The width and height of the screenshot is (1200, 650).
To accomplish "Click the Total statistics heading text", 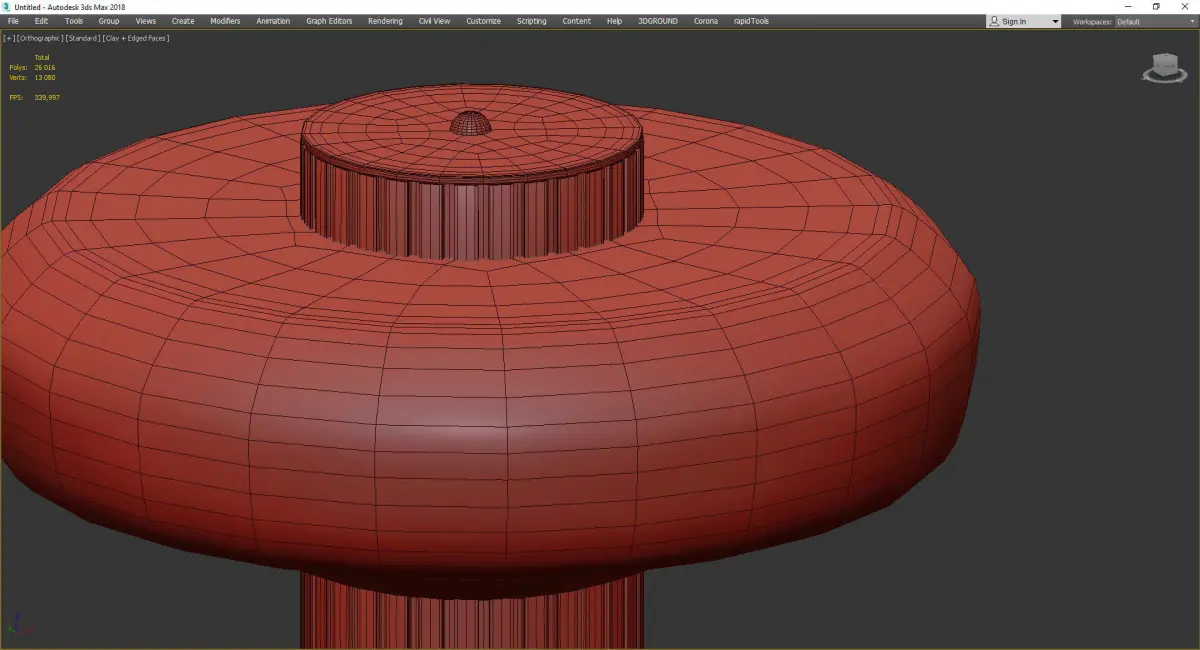I will click(42, 58).
